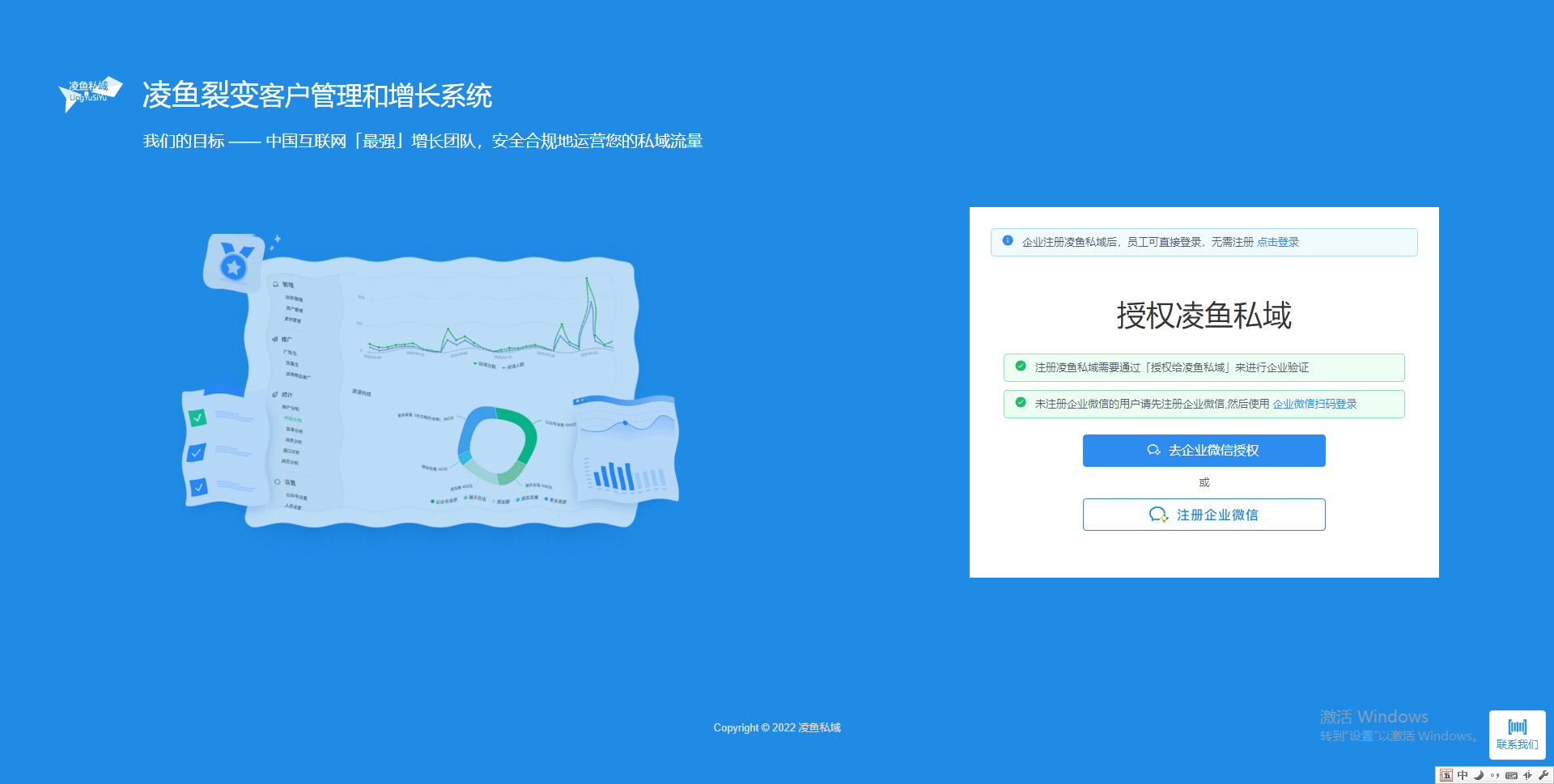This screenshot has height=784, width=1554.
Task: Follow the 企业微信扫码登录 link
Action: 1314,404
